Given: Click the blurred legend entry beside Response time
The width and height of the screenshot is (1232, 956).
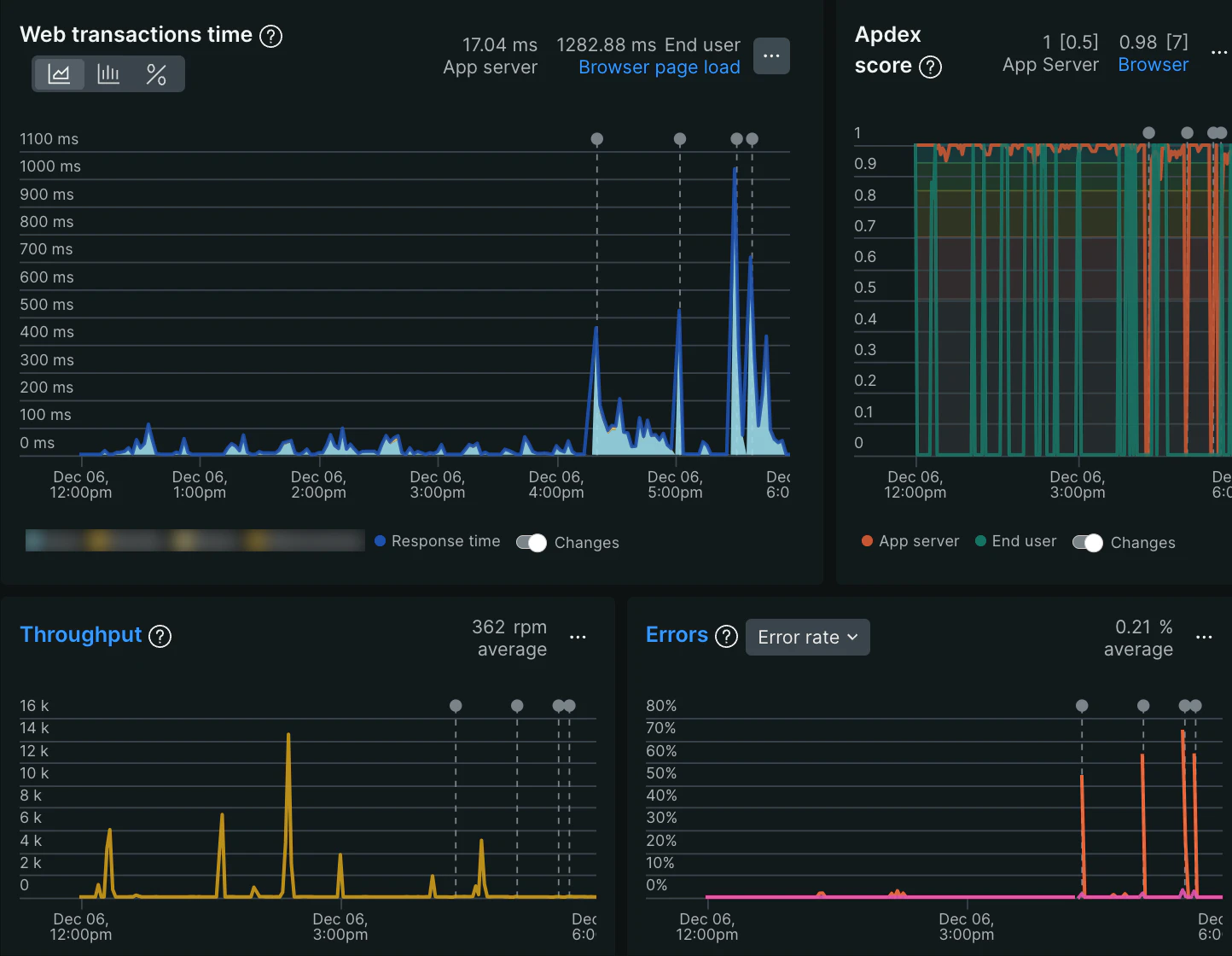Looking at the screenshot, I should [195, 540].
